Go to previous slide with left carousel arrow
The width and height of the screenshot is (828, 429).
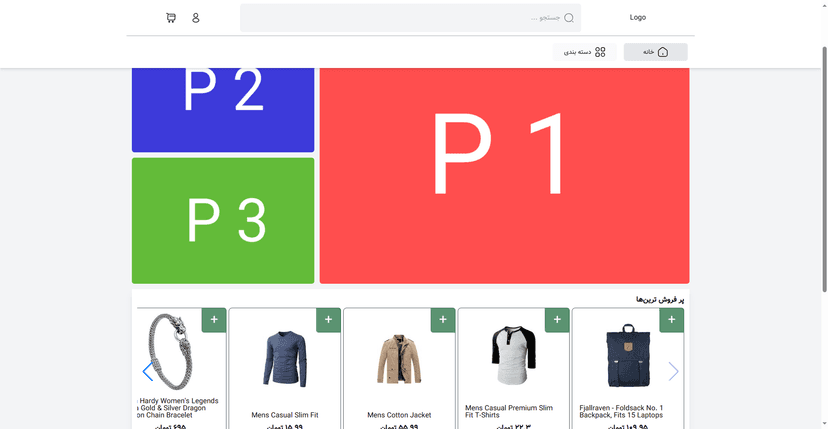(148, 372)
